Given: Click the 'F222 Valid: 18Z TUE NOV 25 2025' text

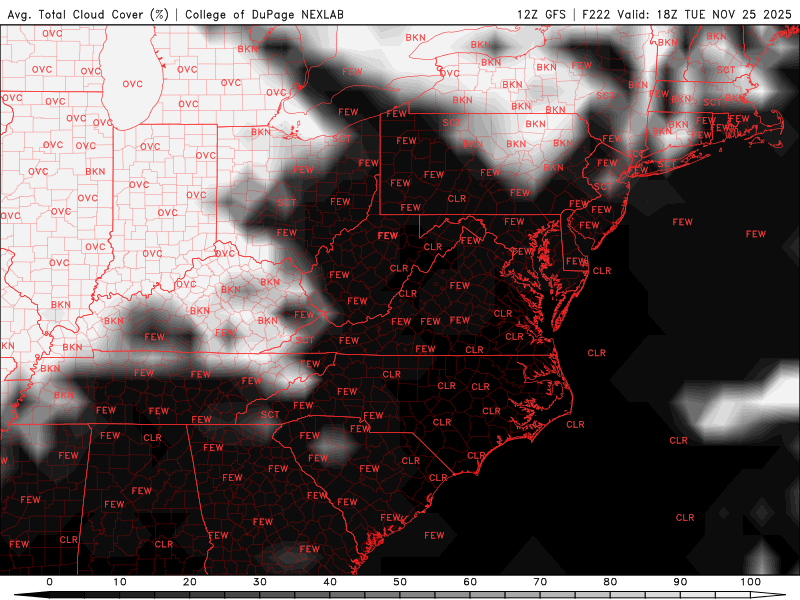Looking at the screenshot, I should point(687,14).
